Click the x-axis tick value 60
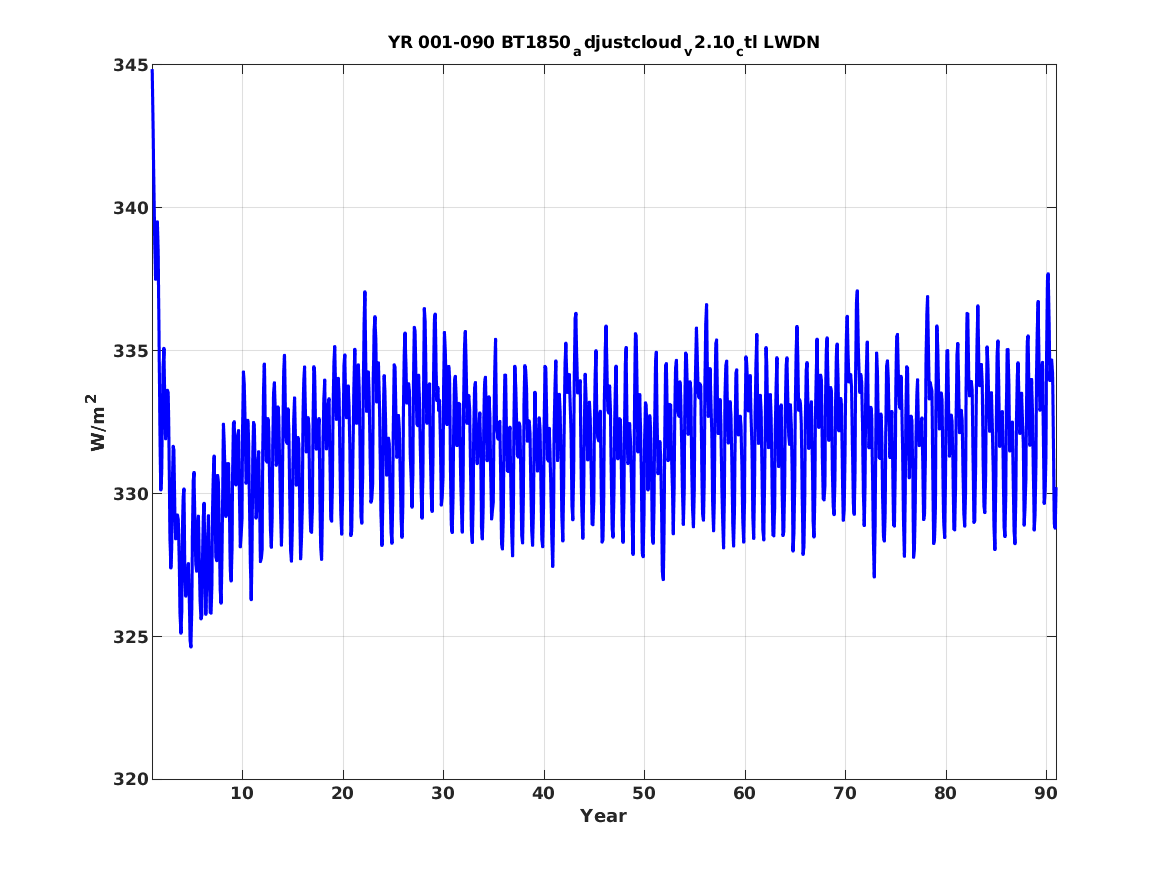This screenshot has height=875, width=1167. (744, 793)
